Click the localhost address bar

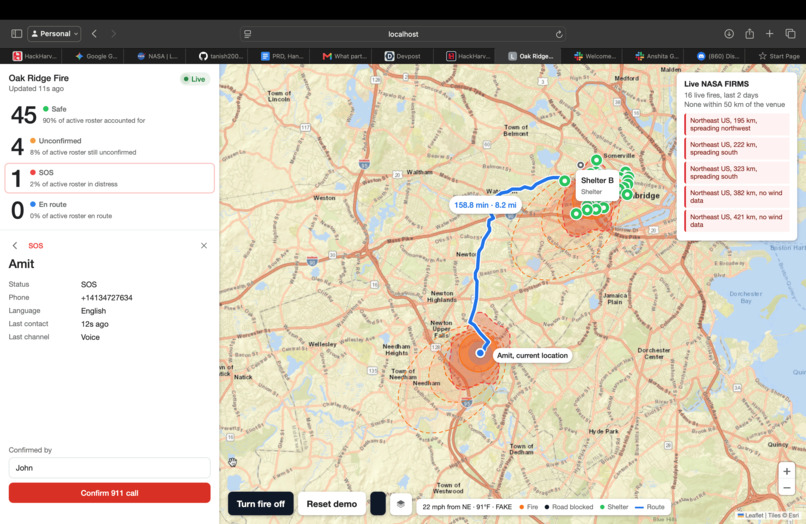click(x=403, y=34)
